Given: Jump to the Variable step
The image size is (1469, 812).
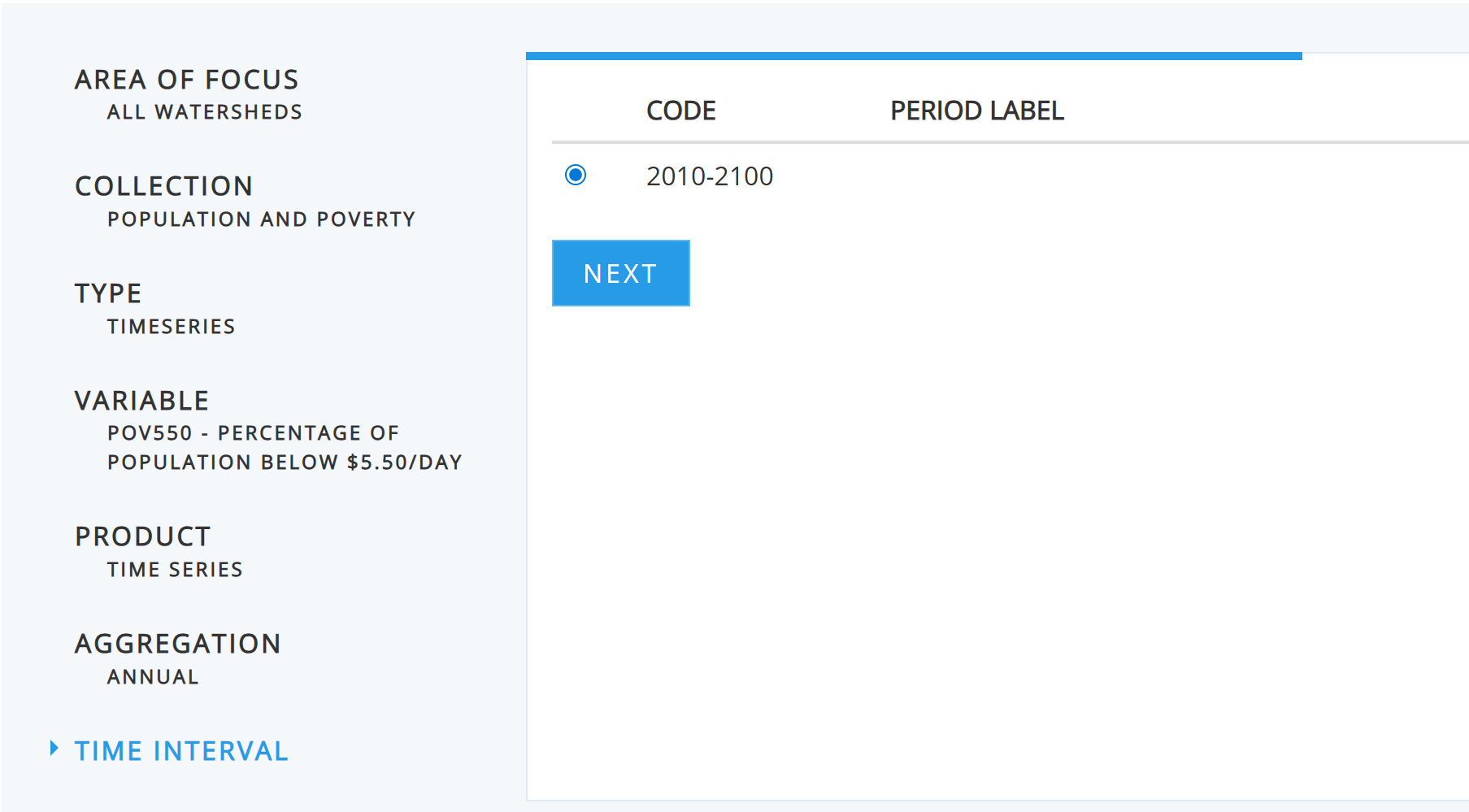Looking at the screenshot, I should click(x=141, y=401).
